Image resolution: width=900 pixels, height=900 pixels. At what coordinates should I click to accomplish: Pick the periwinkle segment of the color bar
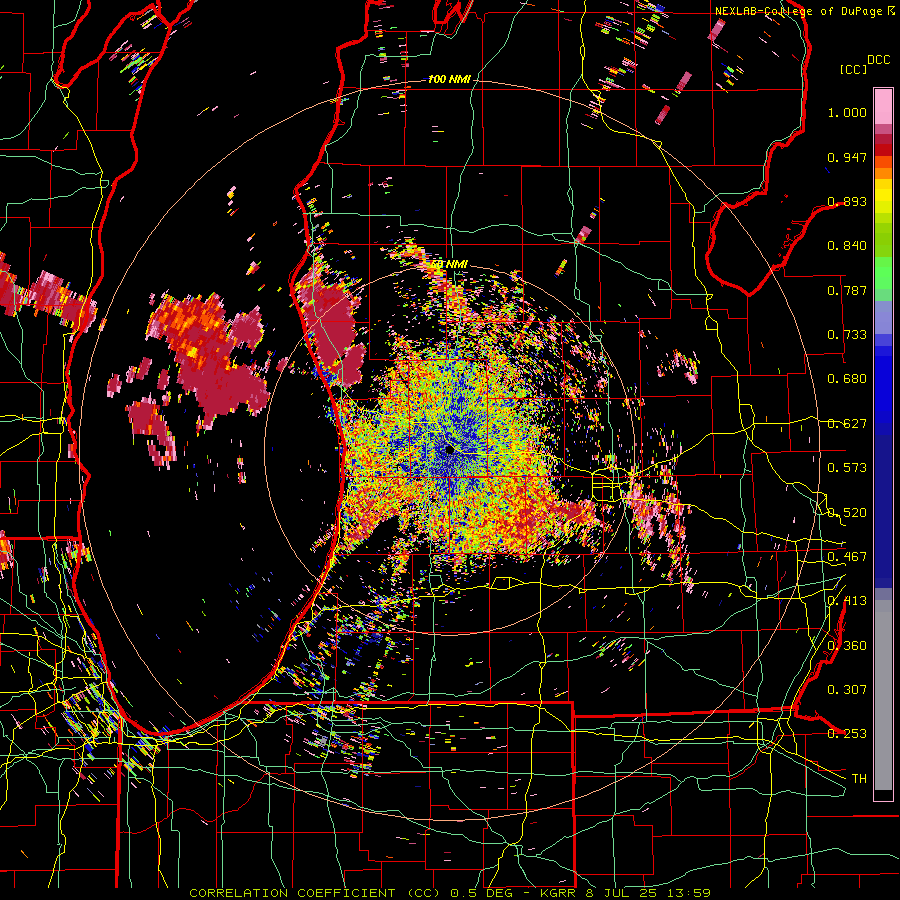[883, 317]
